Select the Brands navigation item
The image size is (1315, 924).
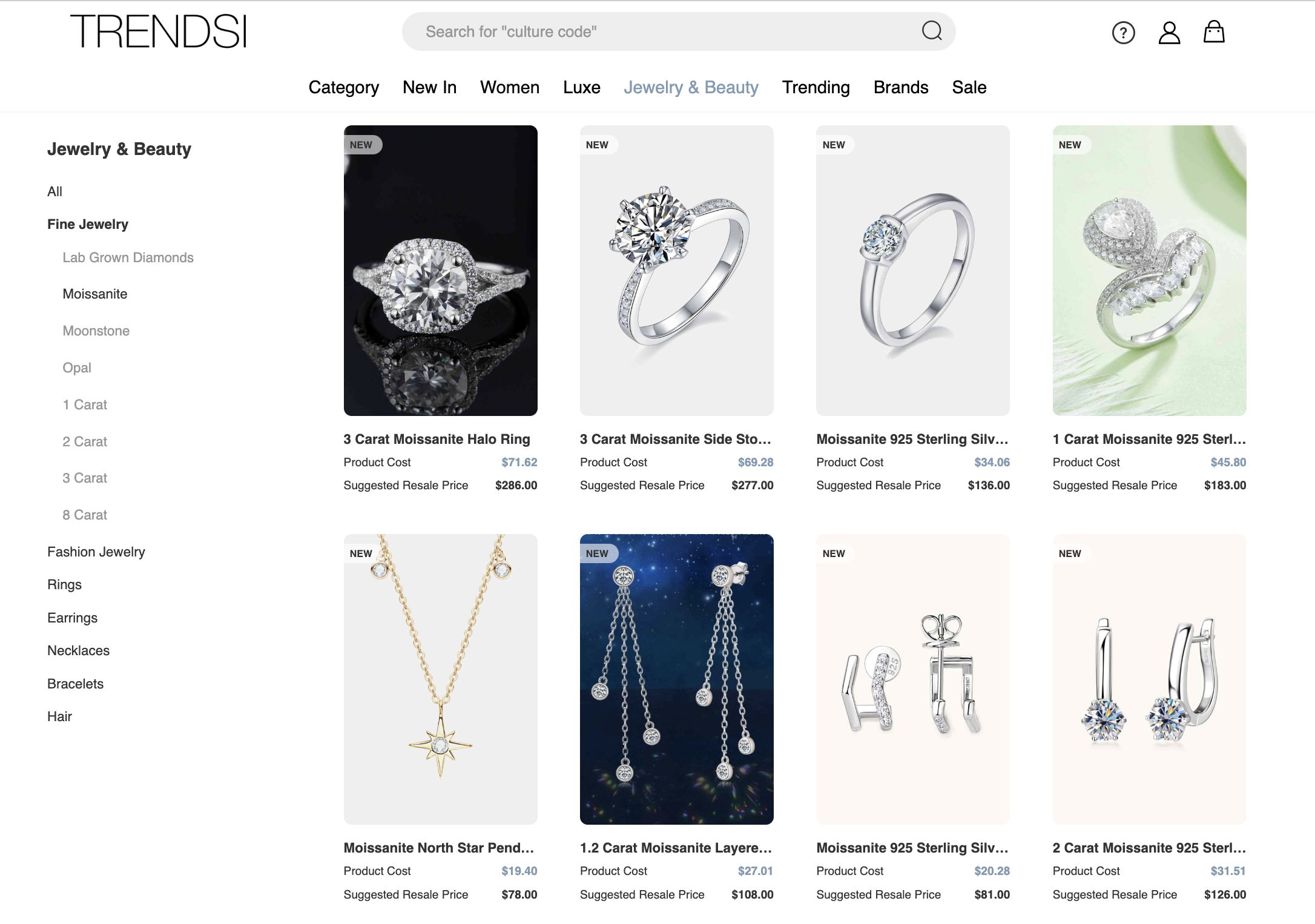(x=900, y=87)
